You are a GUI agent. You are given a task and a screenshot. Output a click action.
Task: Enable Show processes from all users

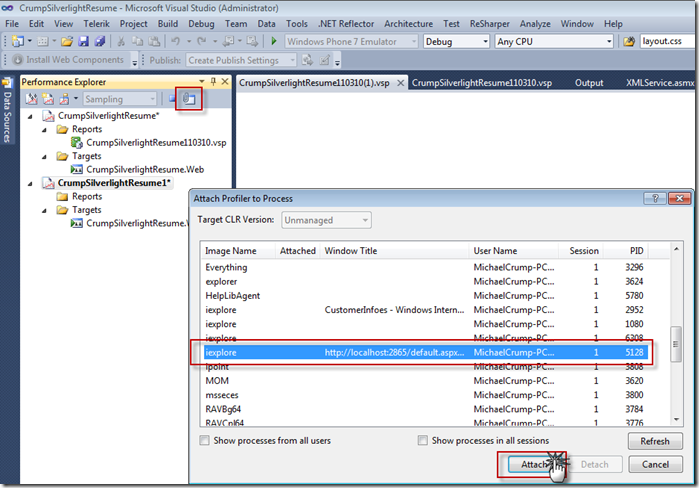coord(205,440)
